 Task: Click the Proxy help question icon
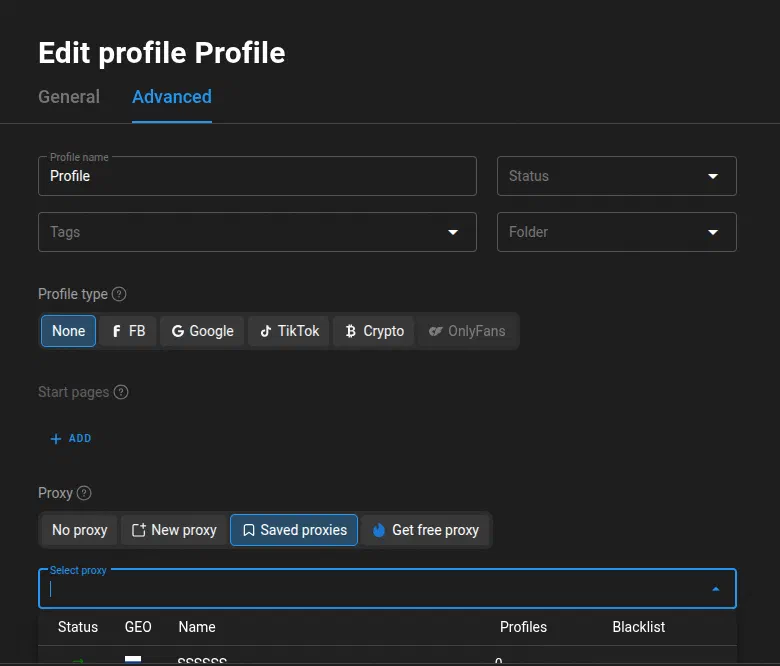point(84,493)
